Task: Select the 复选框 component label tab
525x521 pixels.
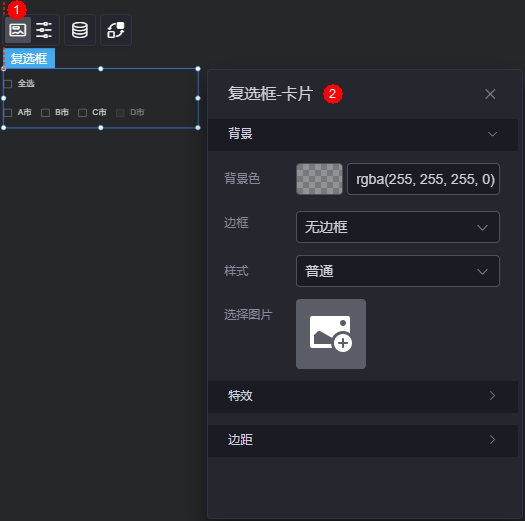Action: pos(29,58)
